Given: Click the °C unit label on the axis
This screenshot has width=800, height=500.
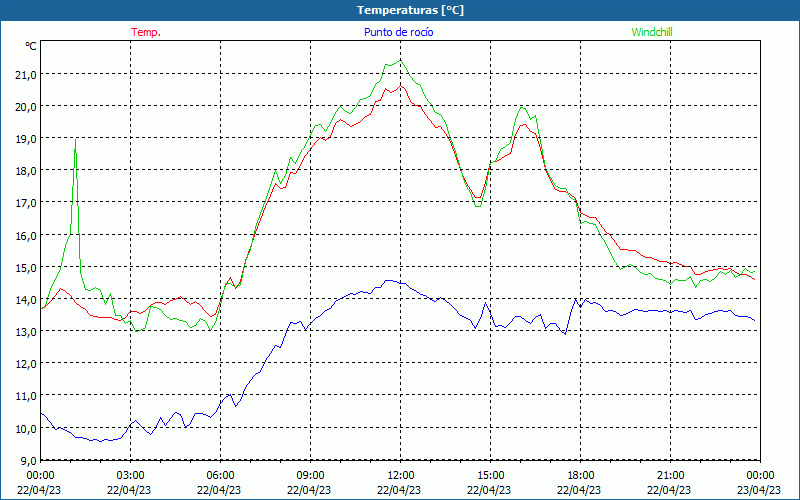Looking at the screenshot, I should tap(31, 46).
